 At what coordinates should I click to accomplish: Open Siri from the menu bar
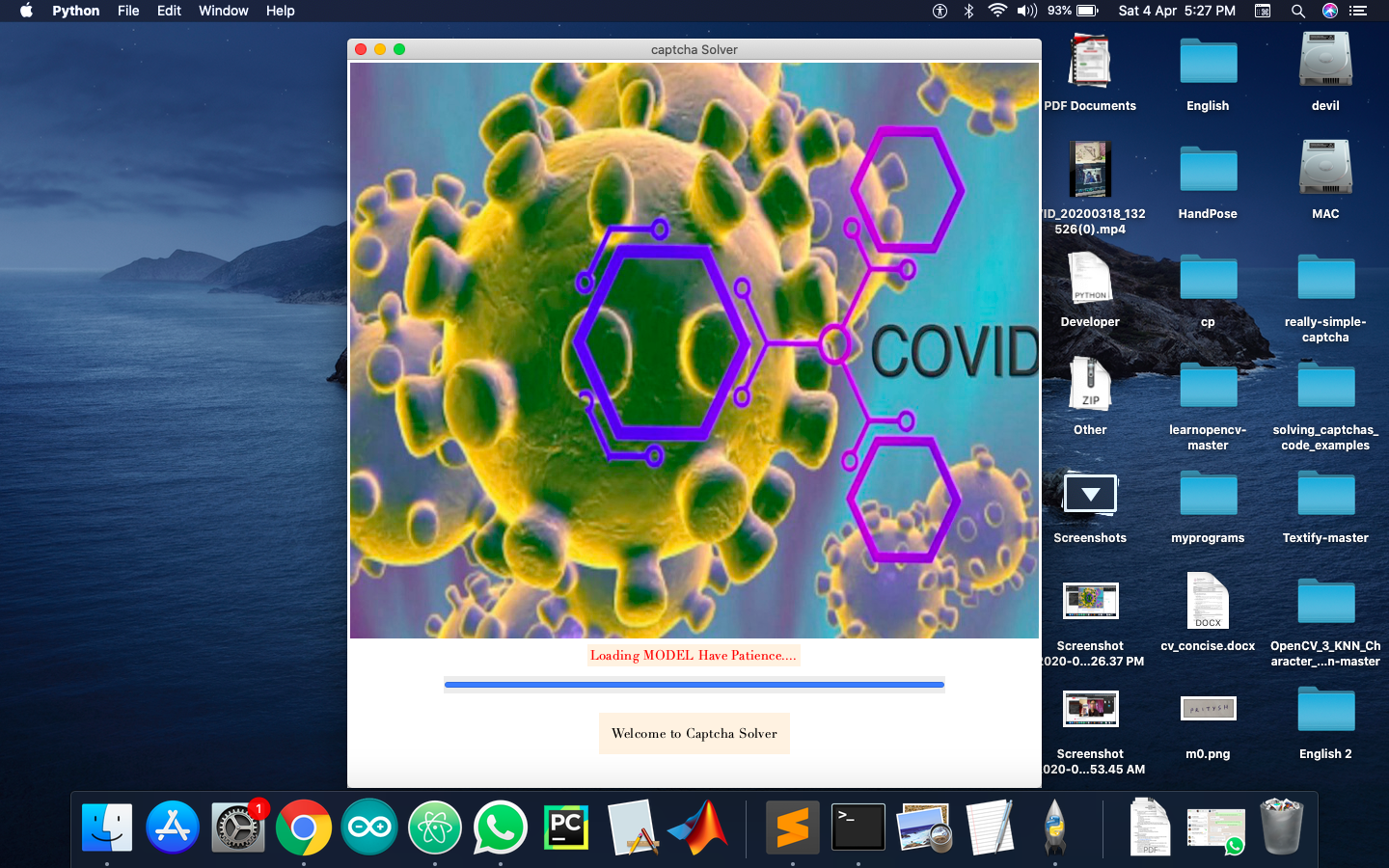coord(1330,11)
